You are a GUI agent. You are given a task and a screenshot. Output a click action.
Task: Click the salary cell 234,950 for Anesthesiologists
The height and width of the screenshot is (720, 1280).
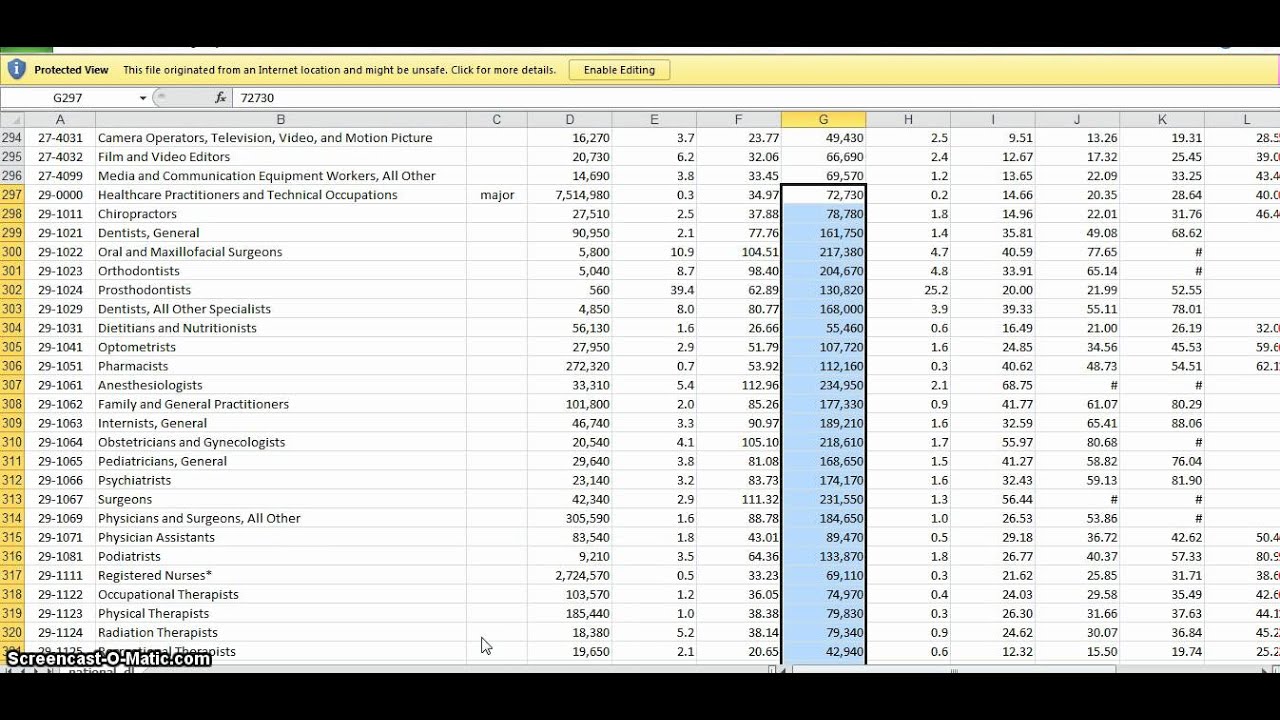[823, 385]
